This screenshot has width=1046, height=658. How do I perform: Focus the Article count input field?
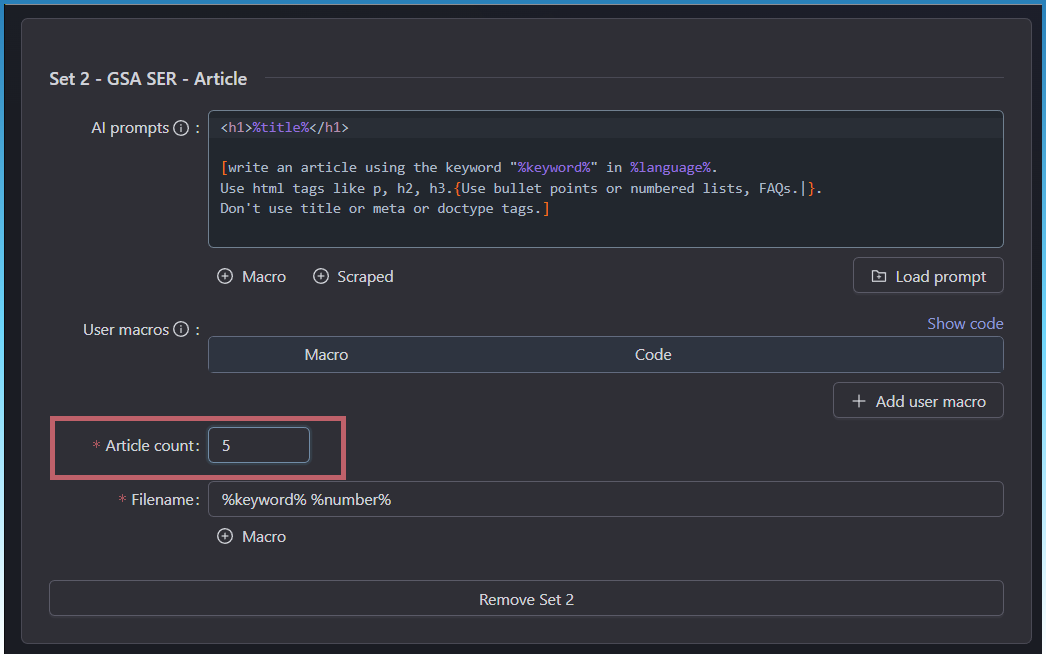pyautogui.click(x=259, y=446)
